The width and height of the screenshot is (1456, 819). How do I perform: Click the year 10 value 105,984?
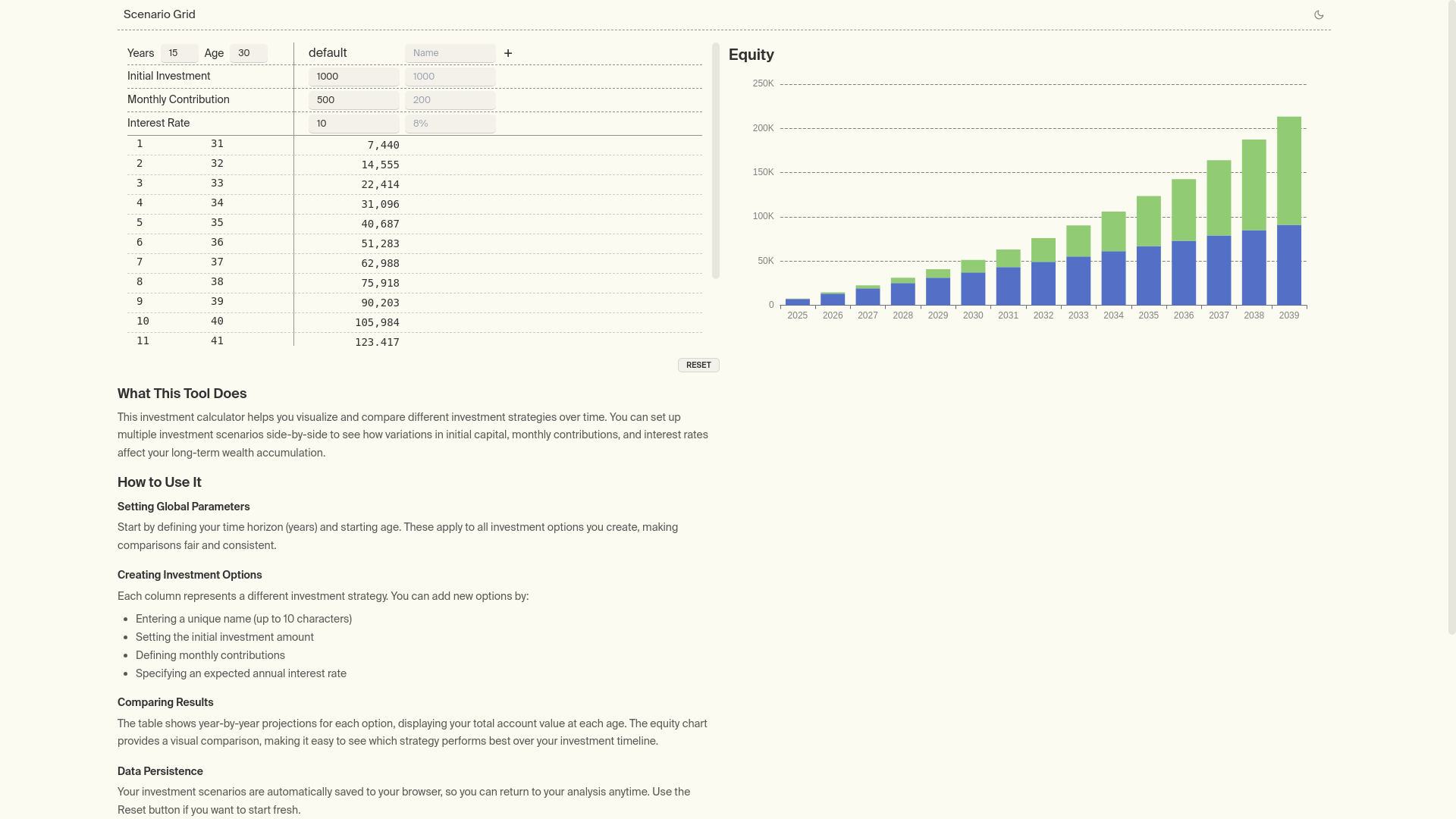pyautogui.click(x=377, y=323)
